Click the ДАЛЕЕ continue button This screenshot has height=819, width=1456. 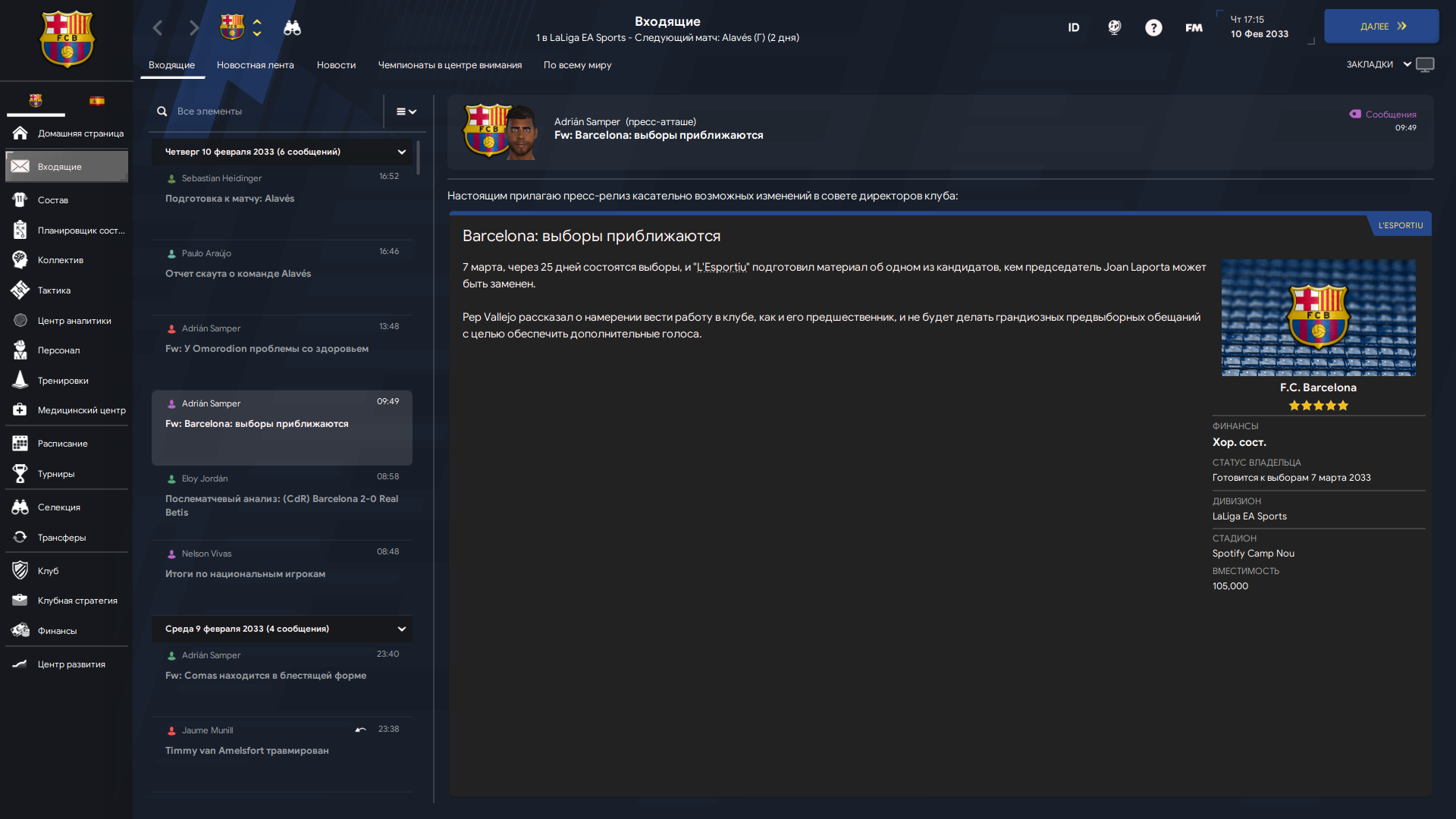(x=1382, y=26)
